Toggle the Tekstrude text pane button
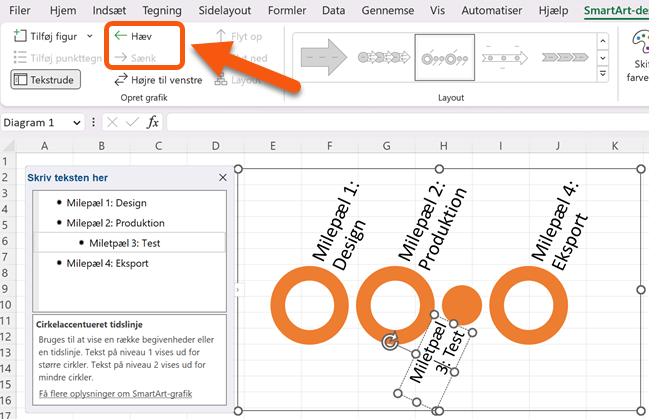This screenshot has height=419, width=649. tap(43, 80)
